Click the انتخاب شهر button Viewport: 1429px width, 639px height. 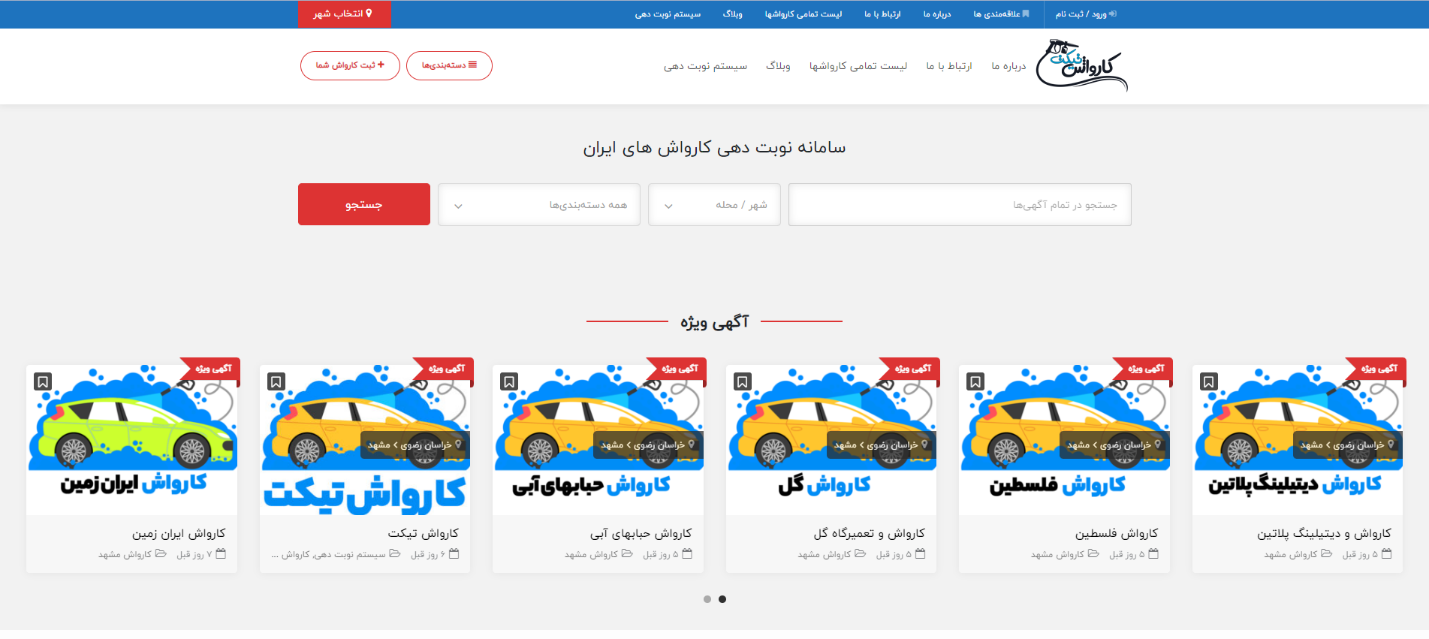click(344, 14)
